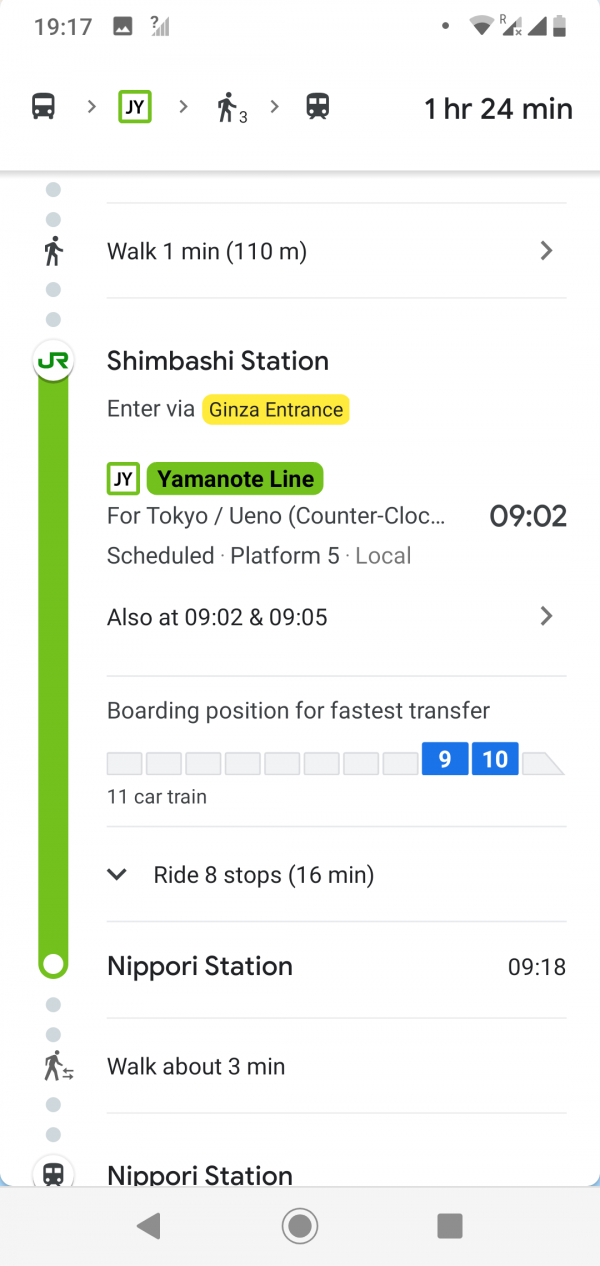Screen dimensions: 600x1266
Task: Open Nippori Station 09:18 arrival stop
Action: pyautogui.click(x=200, y=967)
